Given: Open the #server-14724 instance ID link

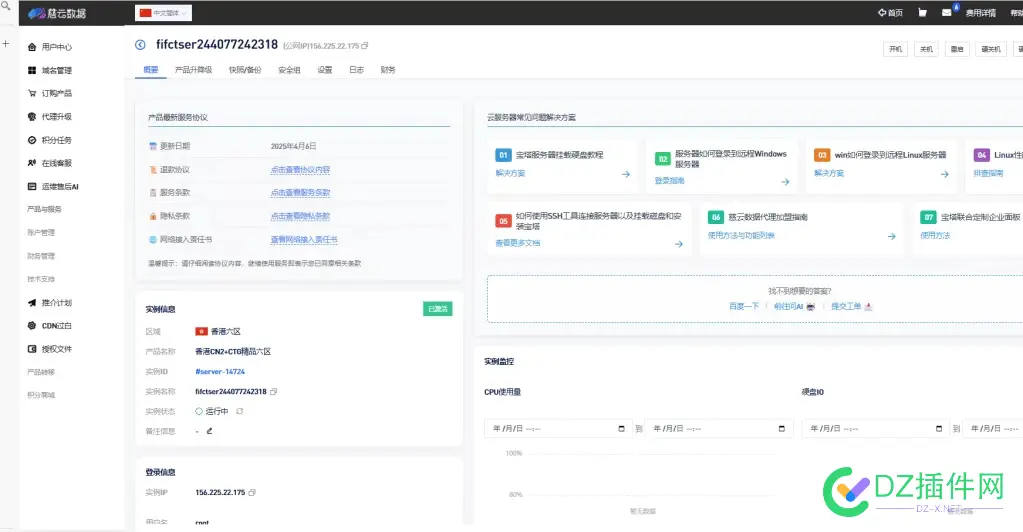Looking at the screenshot, I should 220,371.
